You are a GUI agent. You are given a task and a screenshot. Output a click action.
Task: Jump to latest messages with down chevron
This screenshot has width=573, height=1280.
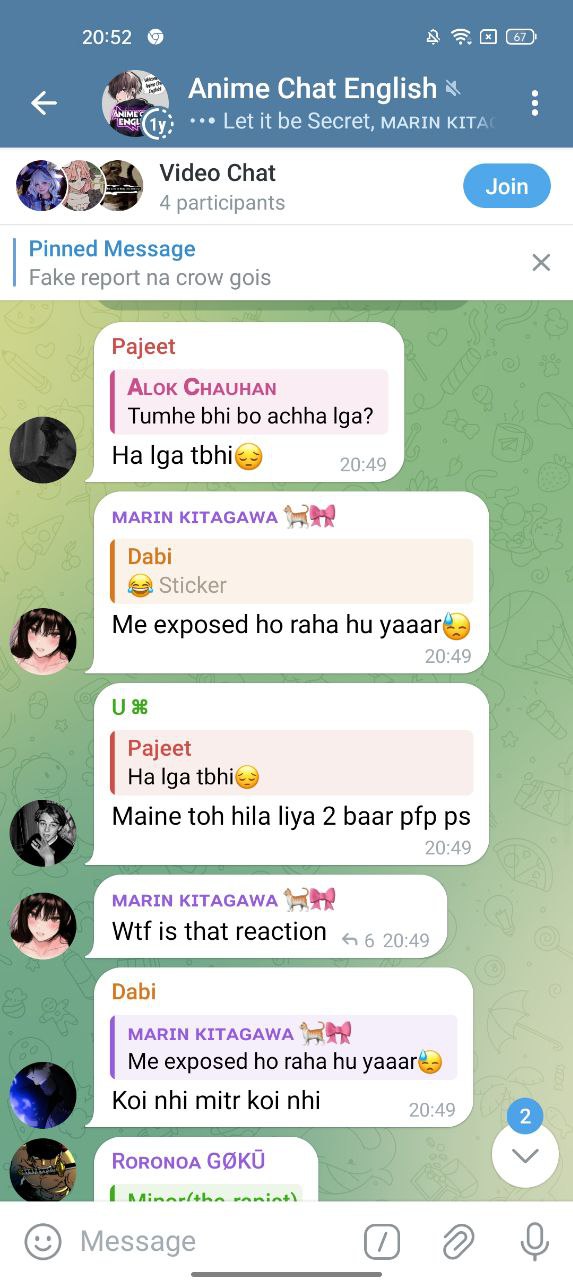[x=525, y=1155]
